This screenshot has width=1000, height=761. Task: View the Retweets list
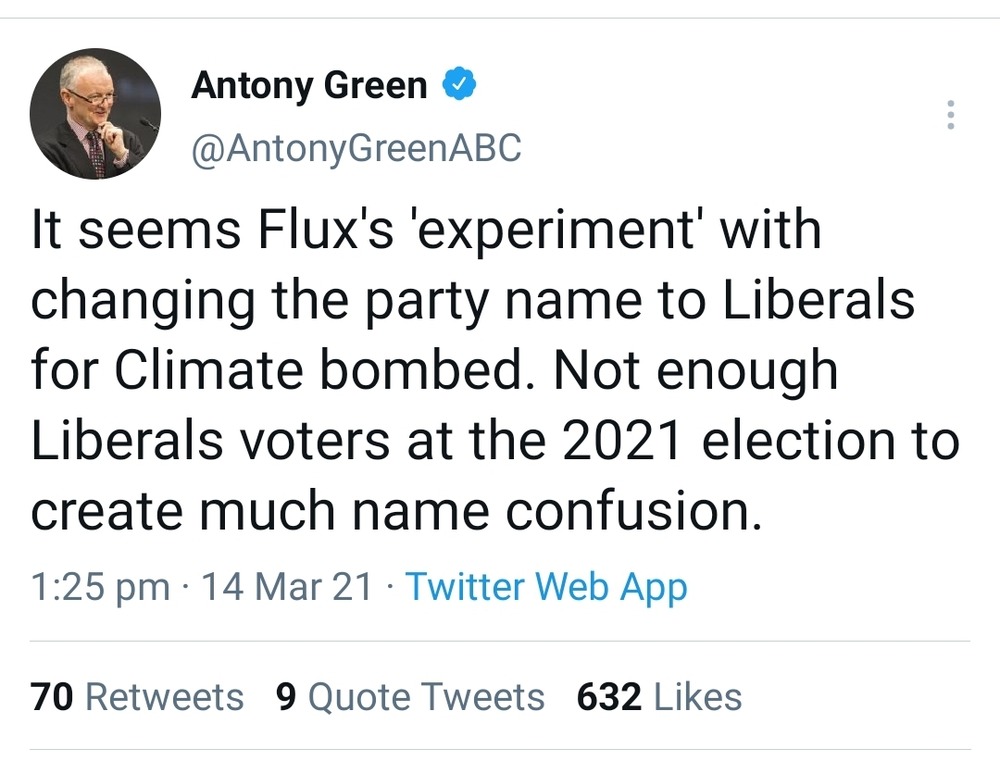point(164,696)
